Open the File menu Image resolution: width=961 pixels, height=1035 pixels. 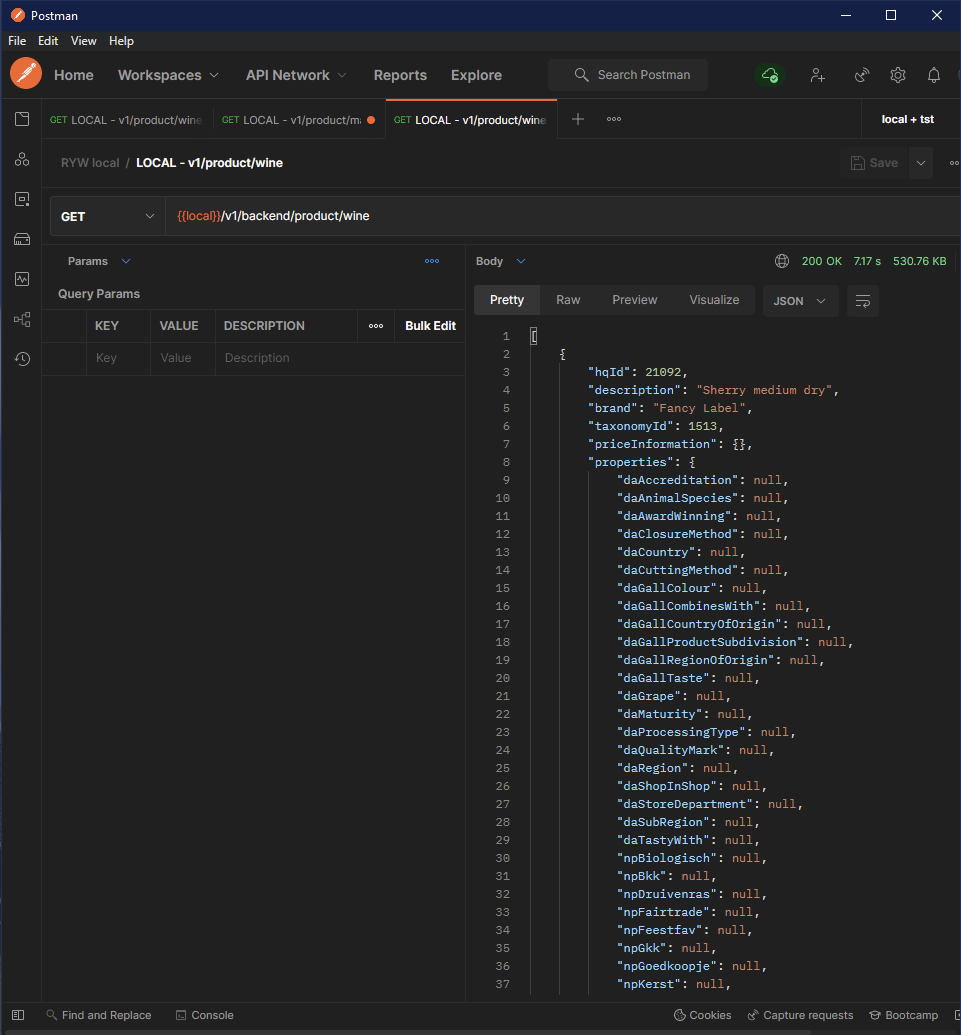17,41
